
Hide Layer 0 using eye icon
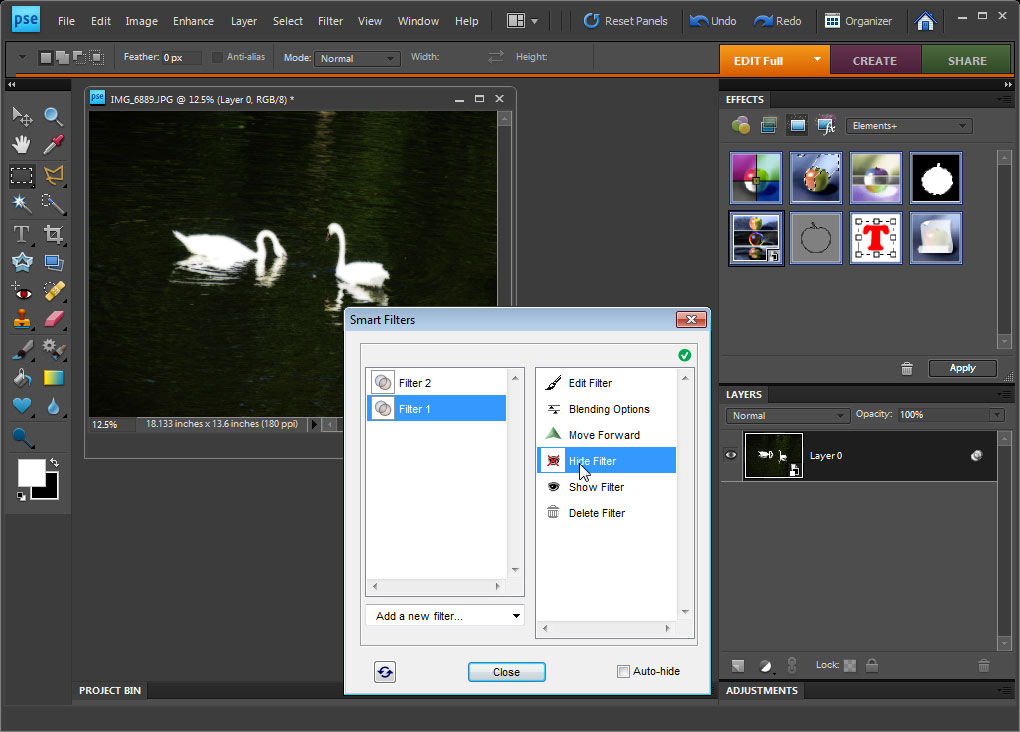coord(731,455)
